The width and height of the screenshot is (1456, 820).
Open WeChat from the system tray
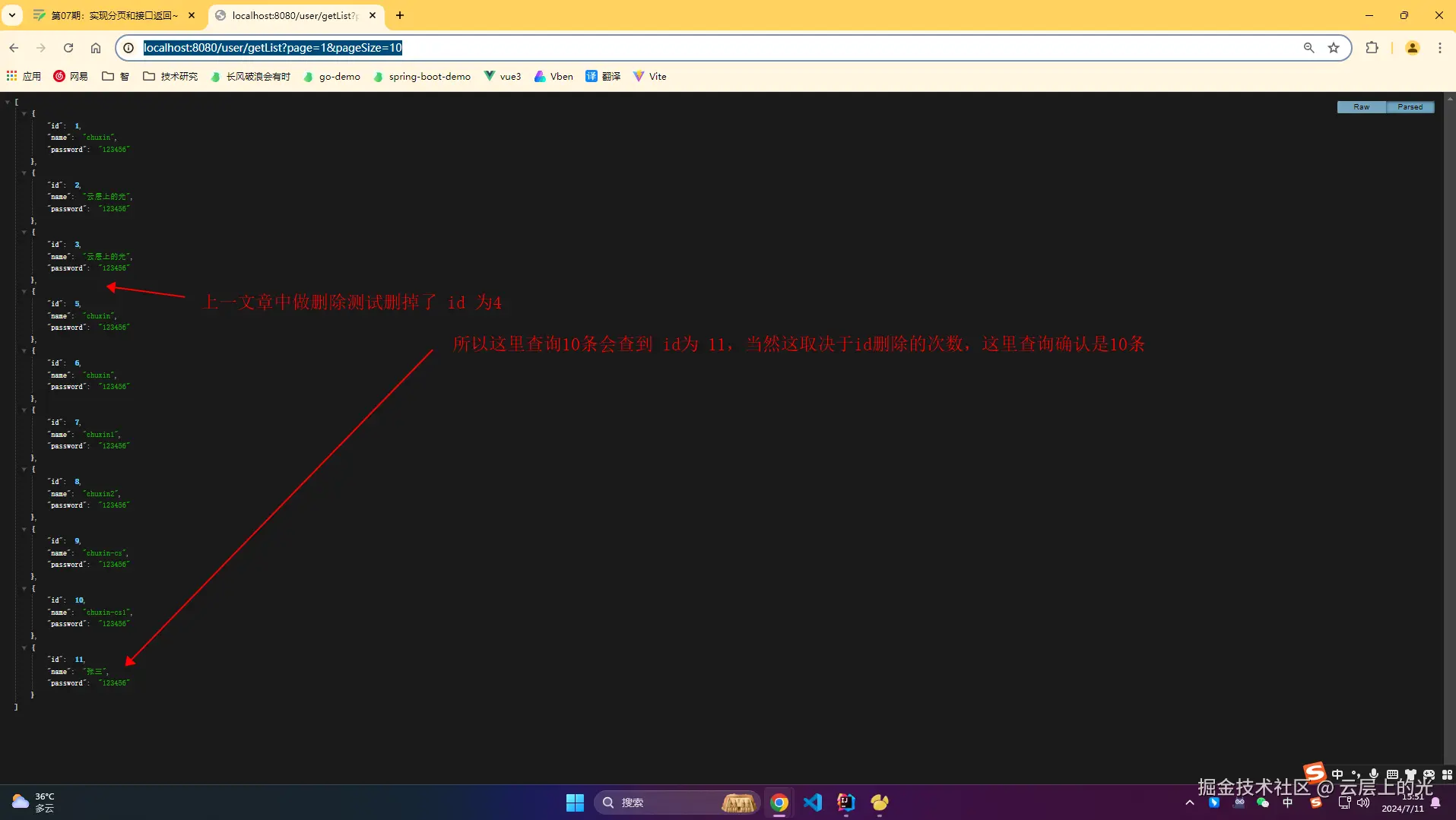coord(1263,803)
